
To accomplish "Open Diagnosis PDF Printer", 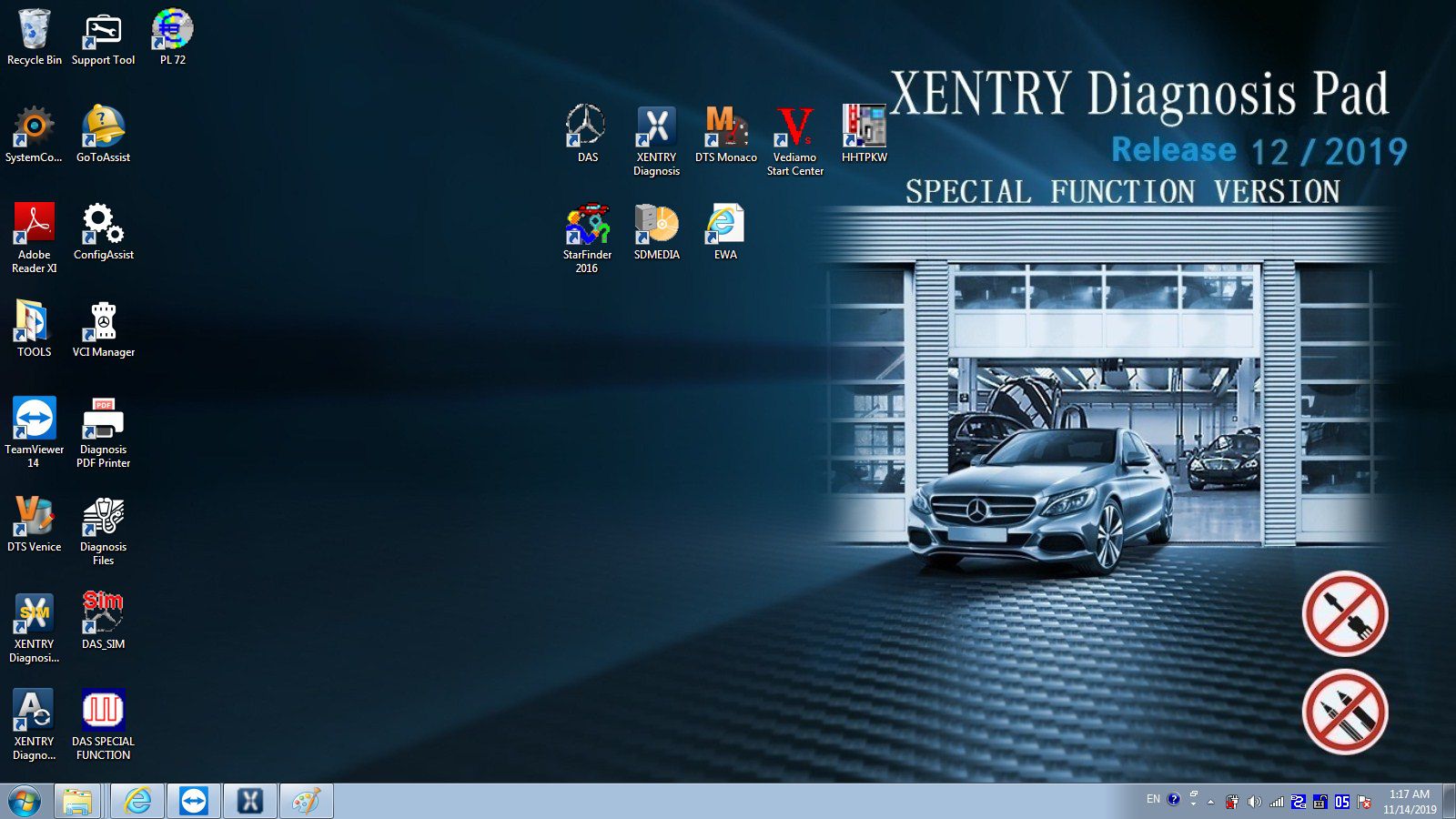I will (x=103, y=433).
